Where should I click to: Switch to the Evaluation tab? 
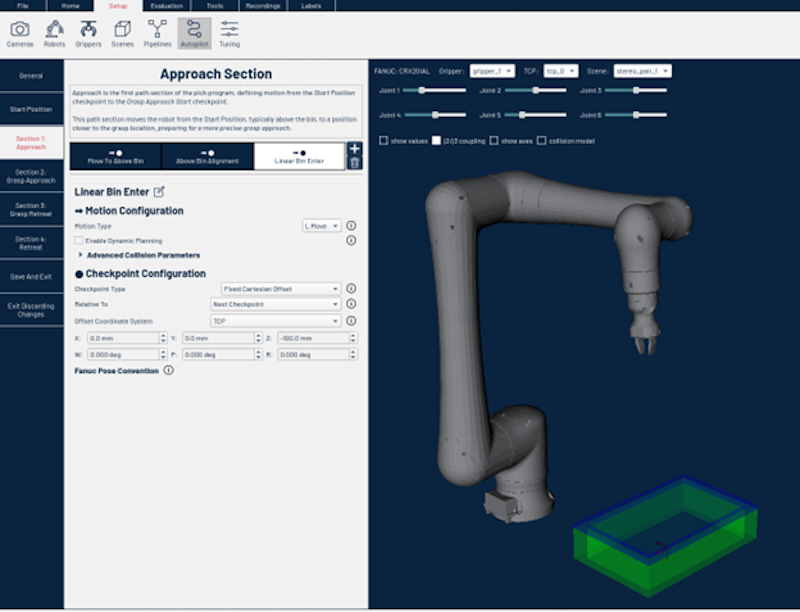tap(167, 5)
